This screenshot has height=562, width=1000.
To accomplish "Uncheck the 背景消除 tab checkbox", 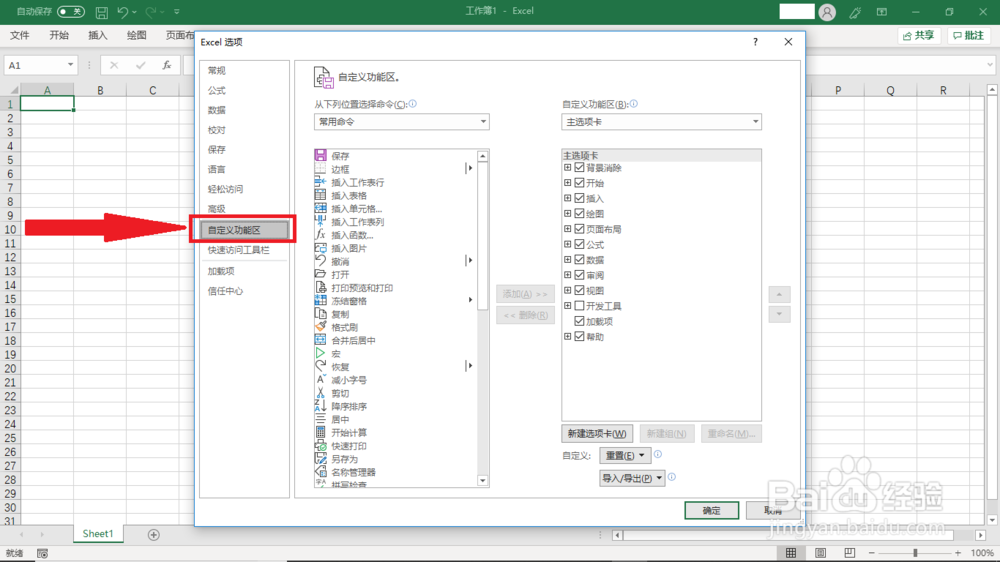I will pyautogui.click(x=579, y=167).
